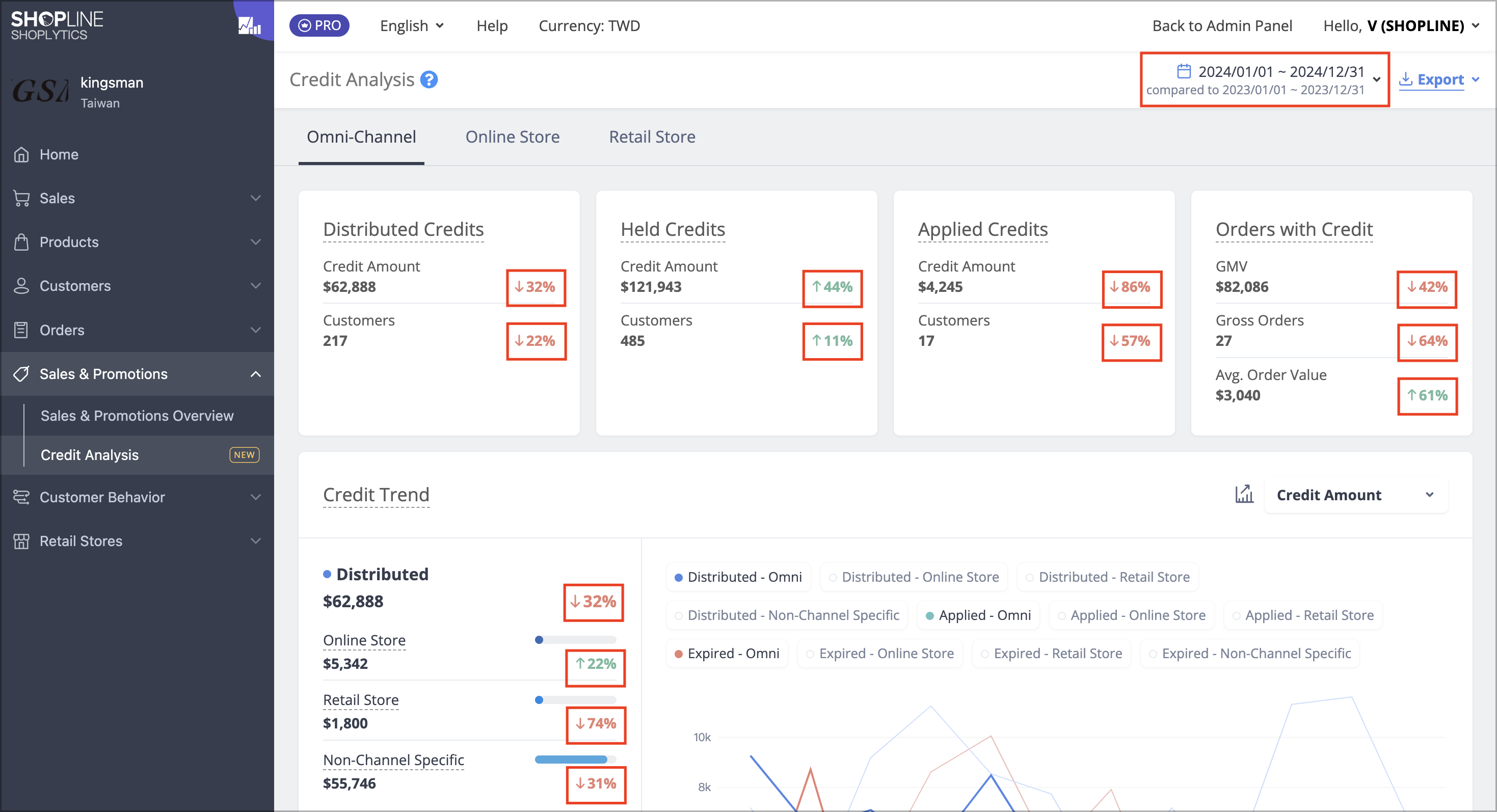Toggle Distributed - Non-Channel Specific series
1497x812 pixels.
click(x=787, y=615)
